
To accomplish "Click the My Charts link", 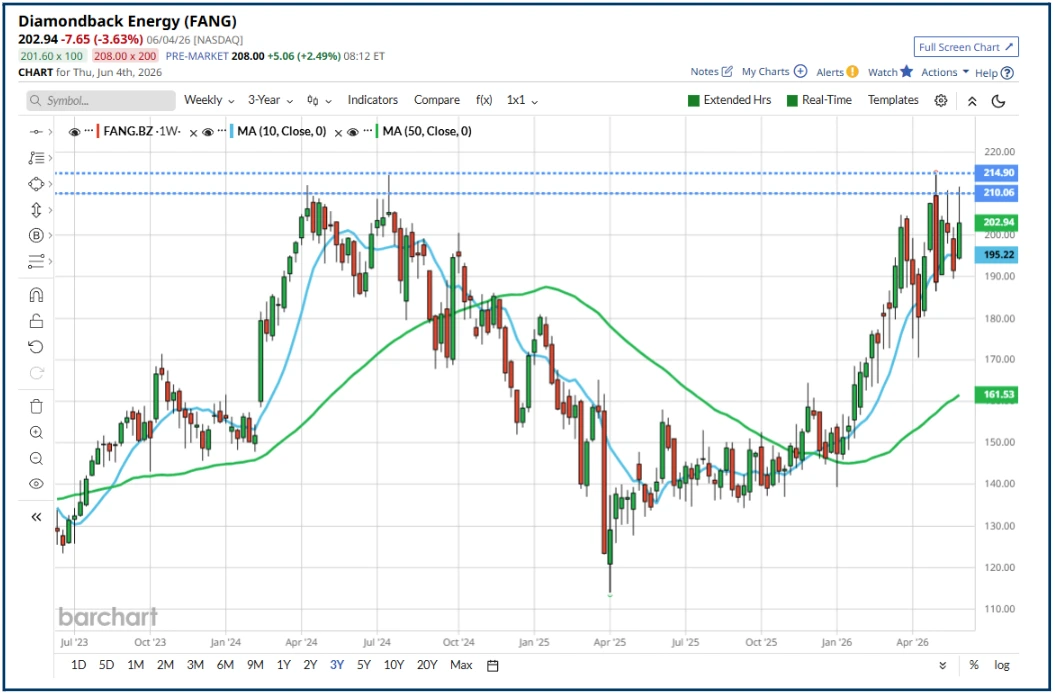I will pos(766,71).
